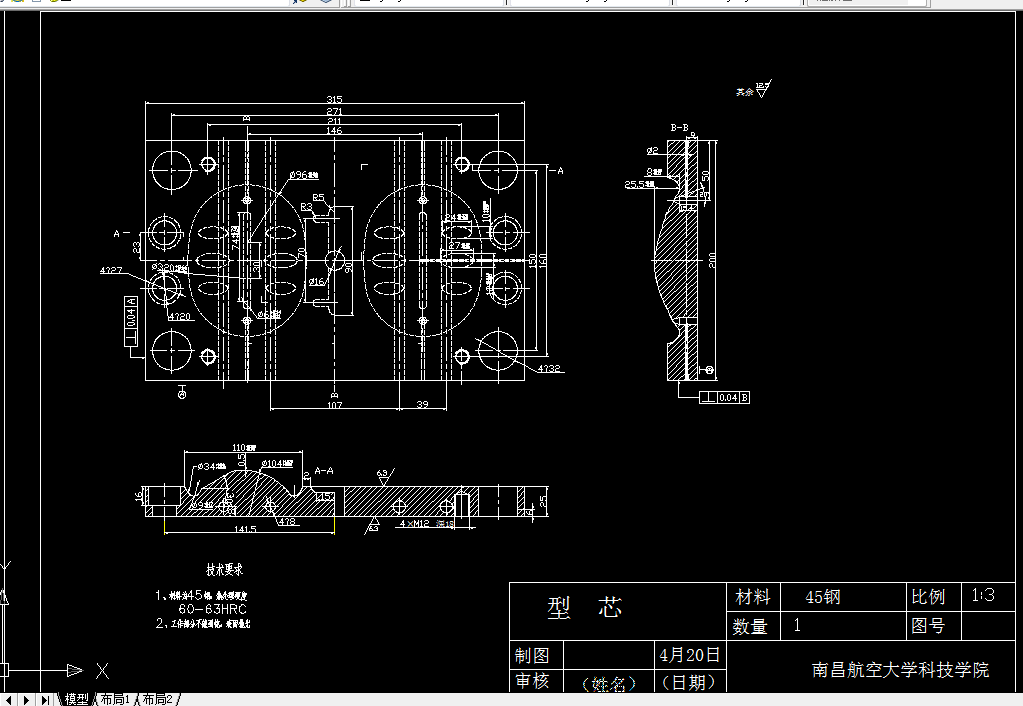Select the Ø16 diameter callout
The image size is (1023, 706).
click(316, 282)
